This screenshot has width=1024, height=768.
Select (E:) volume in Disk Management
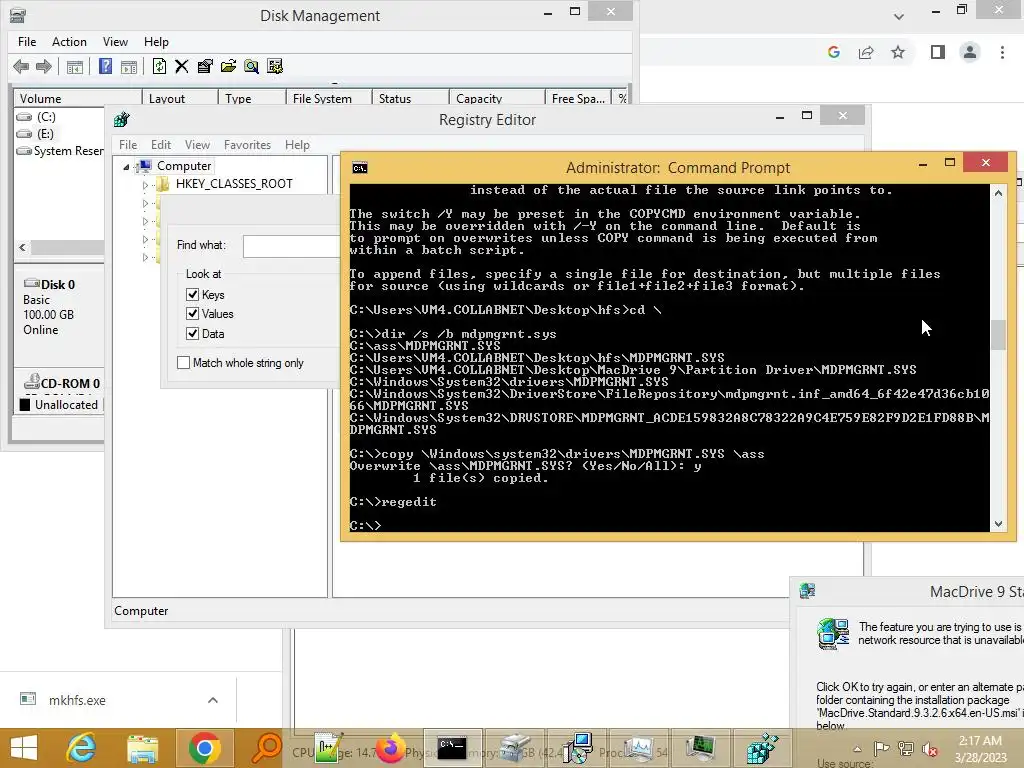click(45, 134)
